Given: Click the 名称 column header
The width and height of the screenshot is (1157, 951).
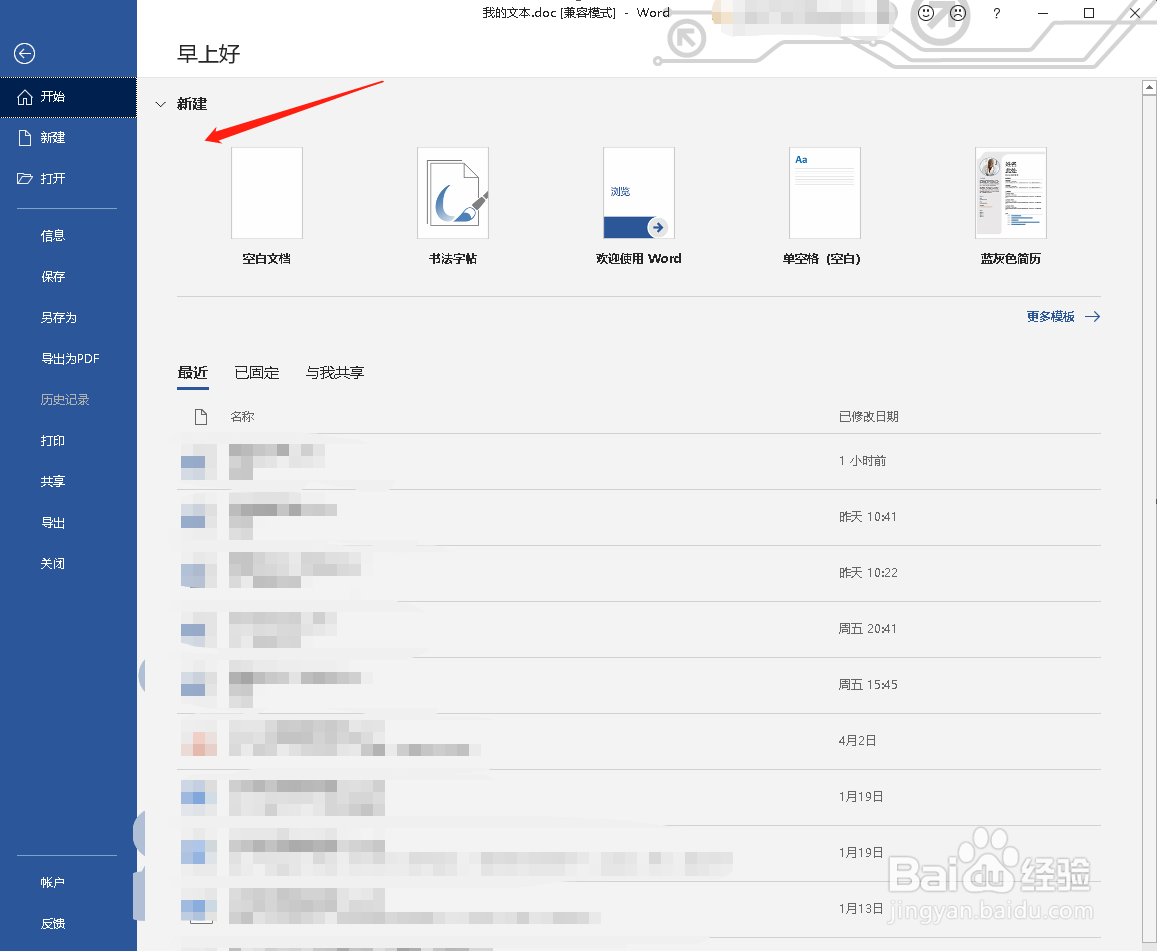Looking at the screenshot, I should point(242,417).
